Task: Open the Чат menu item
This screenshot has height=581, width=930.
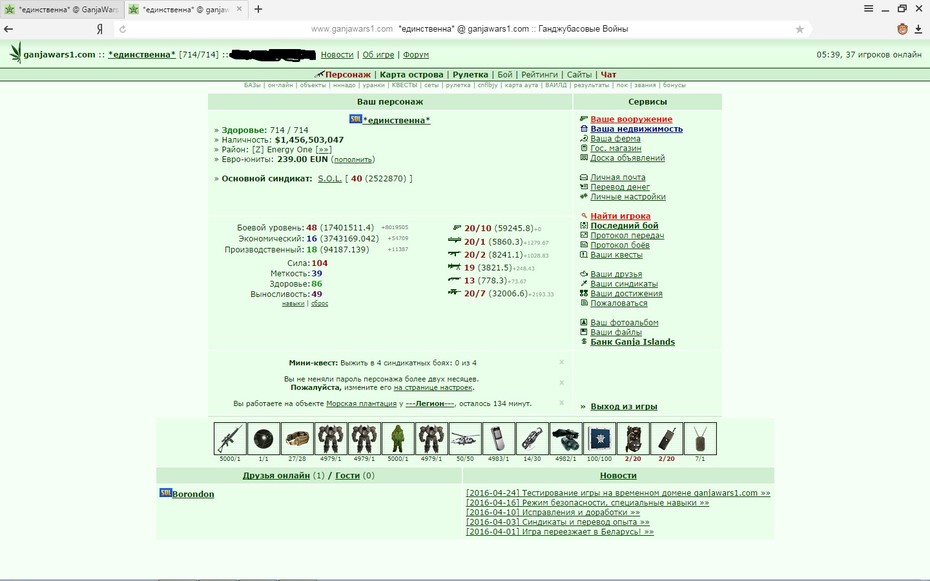Action: (609, 75)
